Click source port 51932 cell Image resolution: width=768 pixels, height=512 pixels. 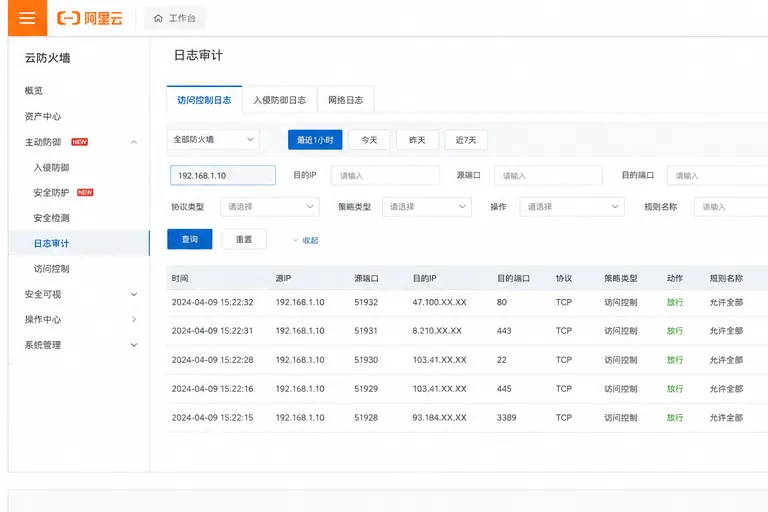click(x=366, y=302)
